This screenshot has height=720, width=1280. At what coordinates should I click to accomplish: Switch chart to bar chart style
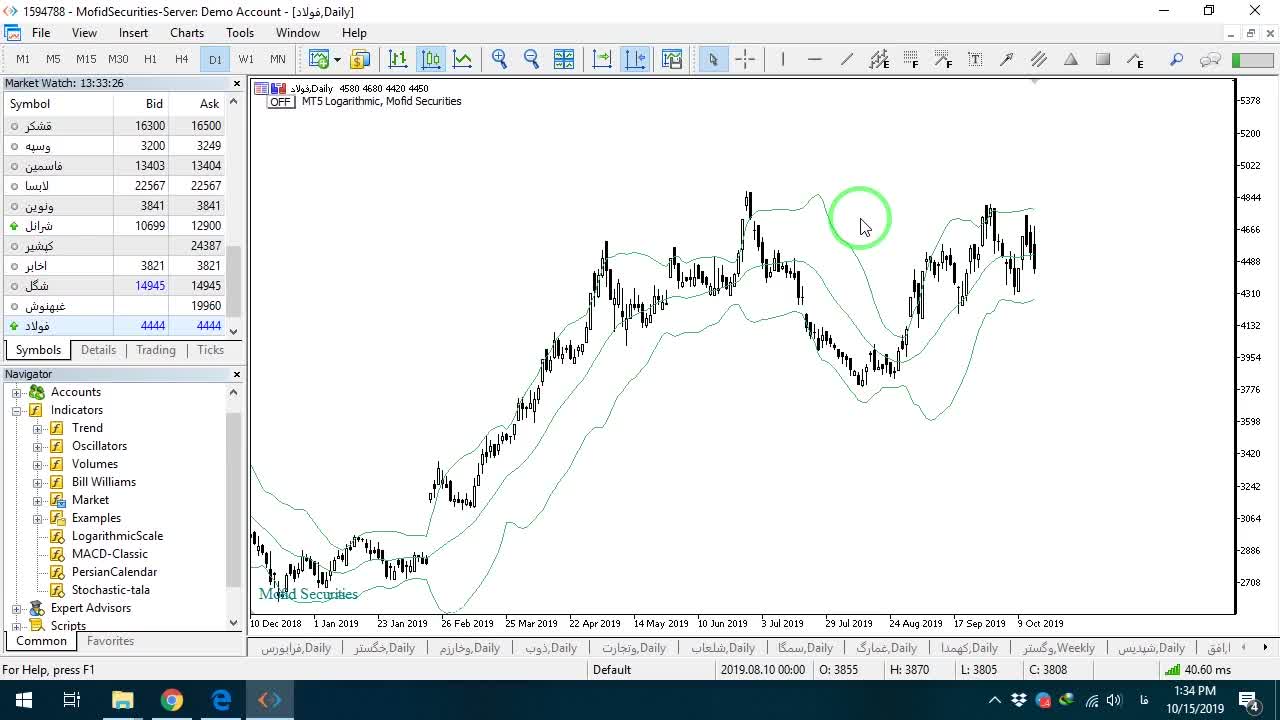pyautogui.click(x=398, y=59)
